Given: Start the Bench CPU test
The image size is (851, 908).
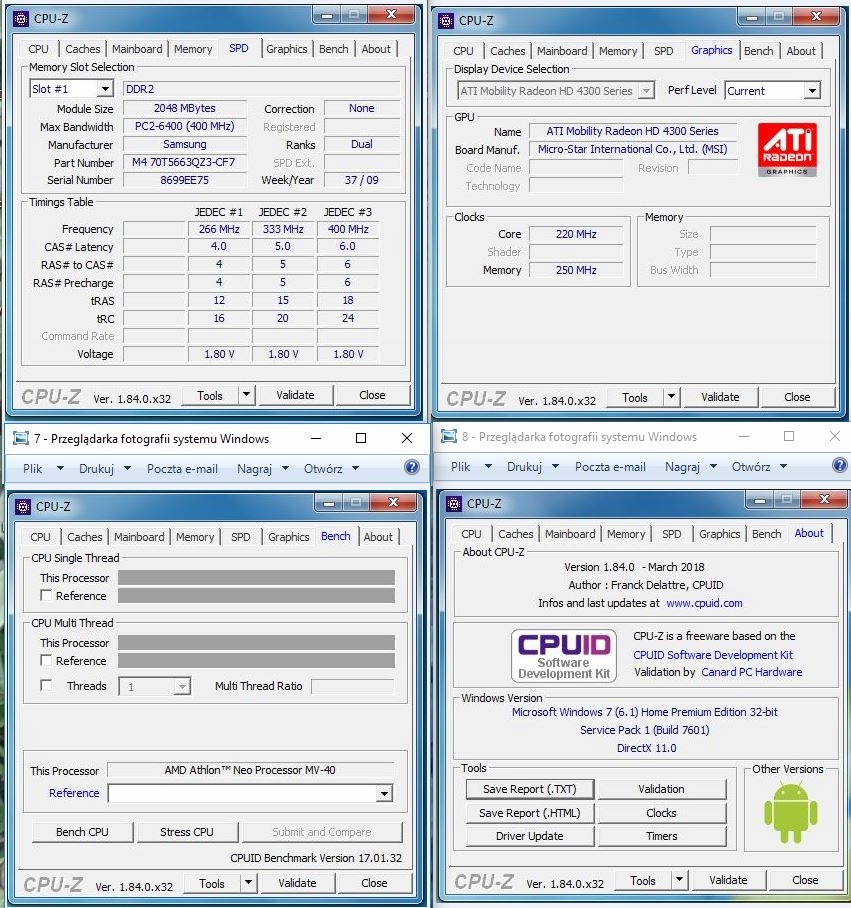Looking at the screenshot, I should (82, 832).
